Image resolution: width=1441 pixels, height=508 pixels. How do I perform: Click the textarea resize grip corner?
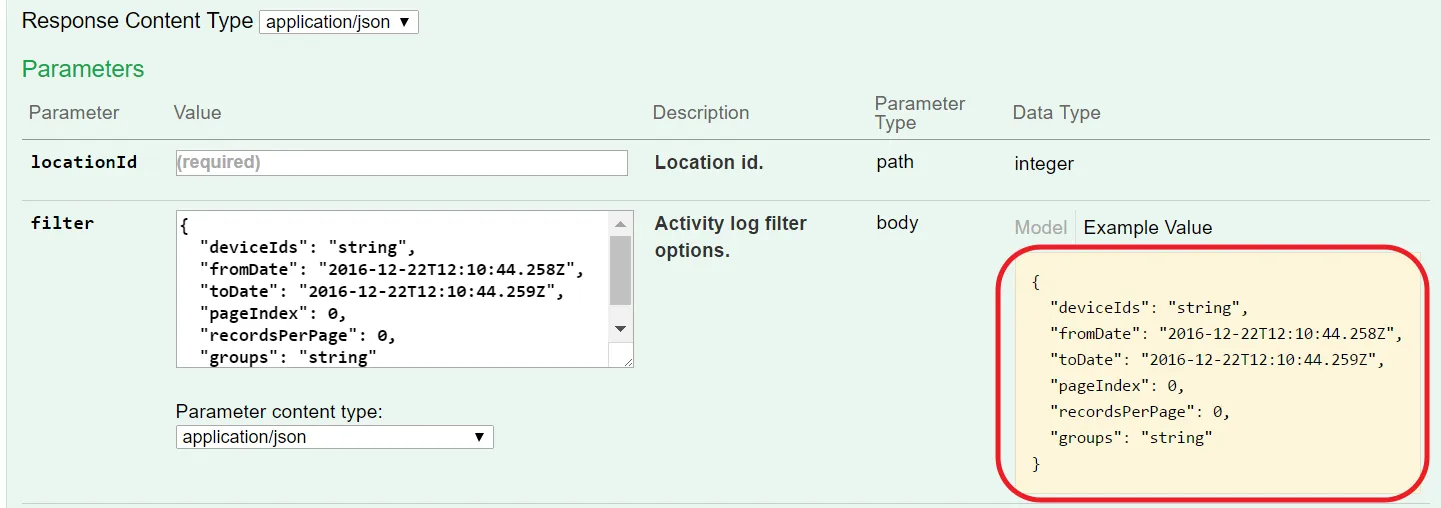coord(627,362)
